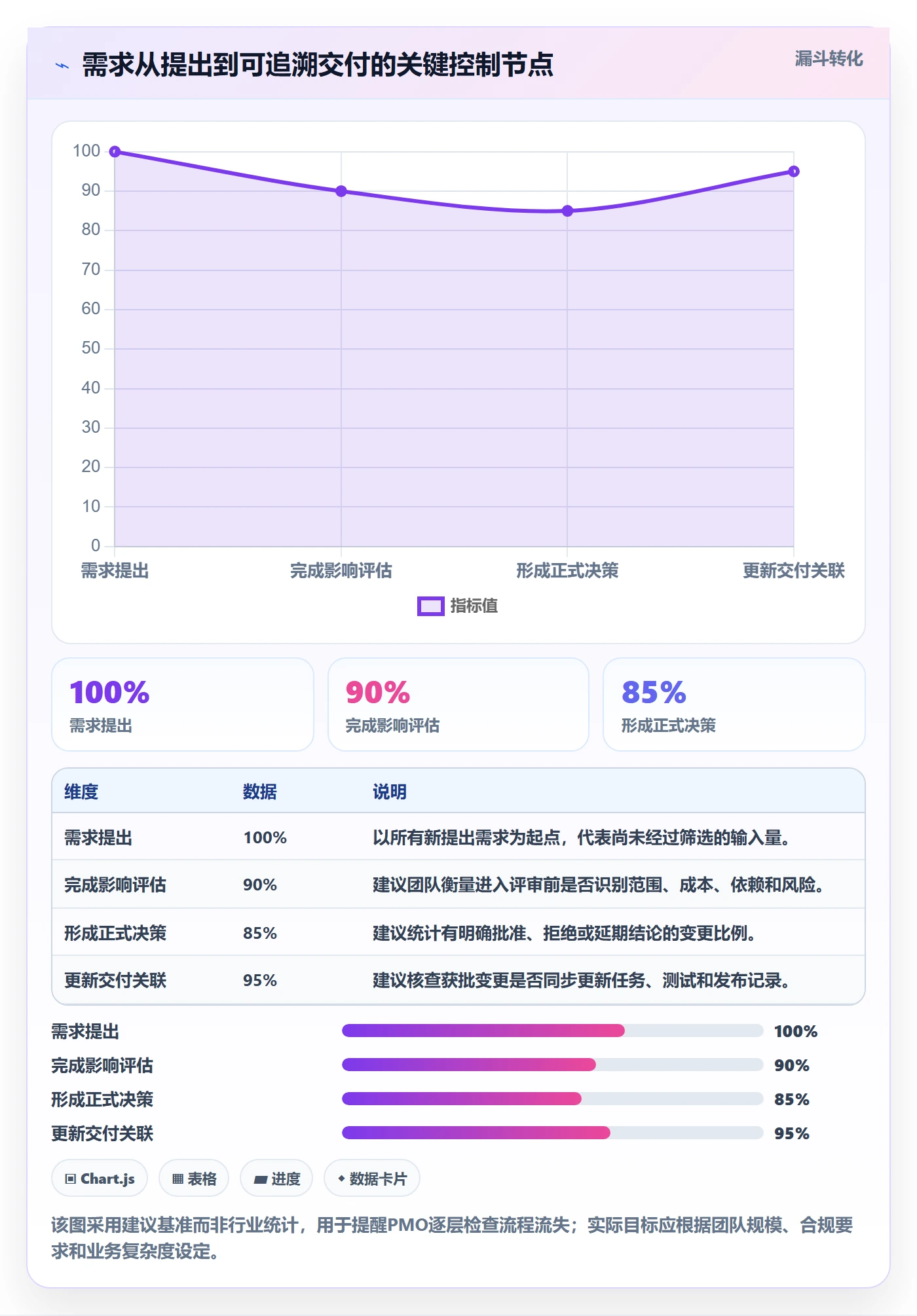Click the chart data point at 形成正式决策
This screenshot has width=917, height=1316.
coord(567,211)
